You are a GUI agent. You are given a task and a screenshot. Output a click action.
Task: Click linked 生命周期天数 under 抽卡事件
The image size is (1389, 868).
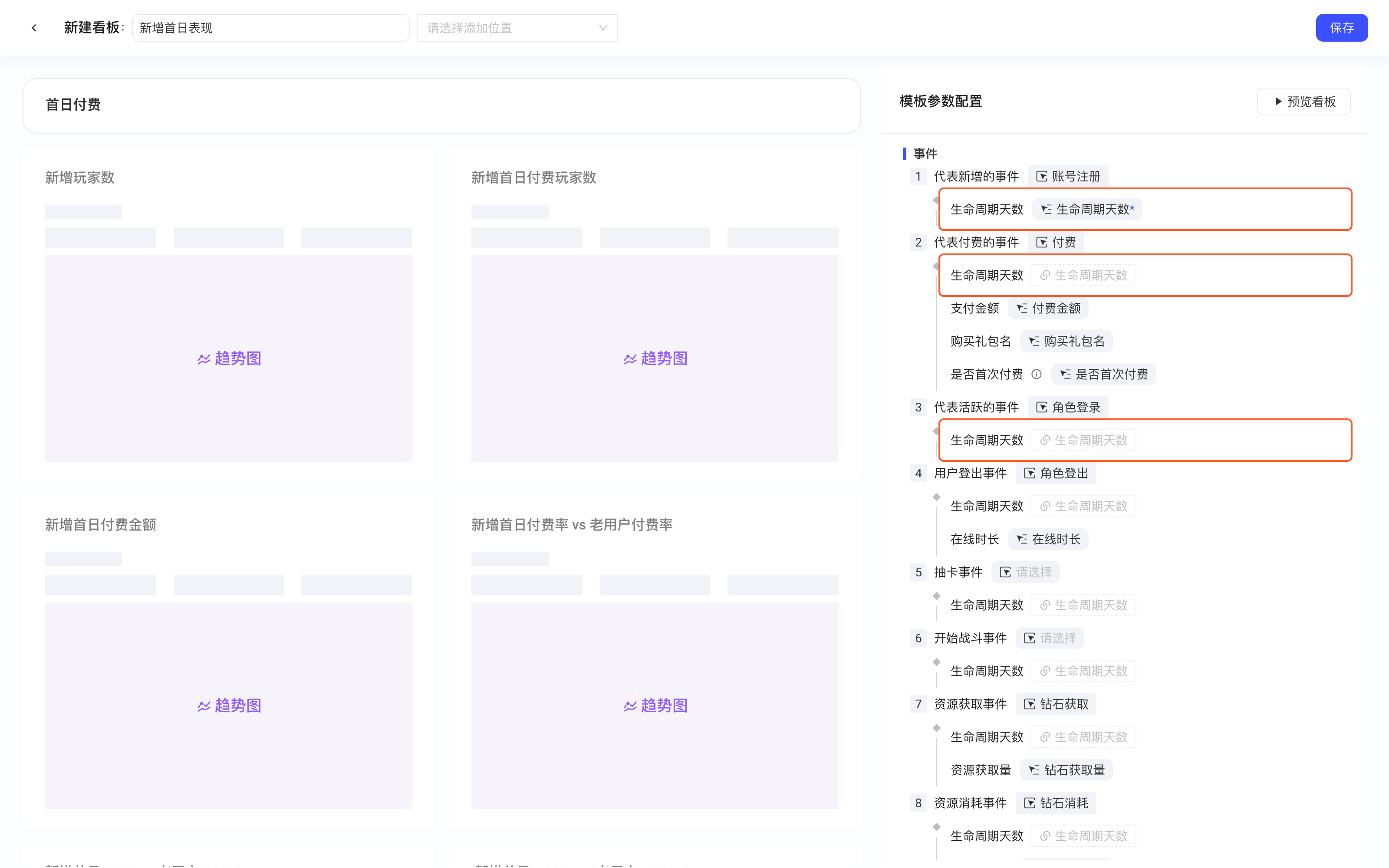[1083, 606]
